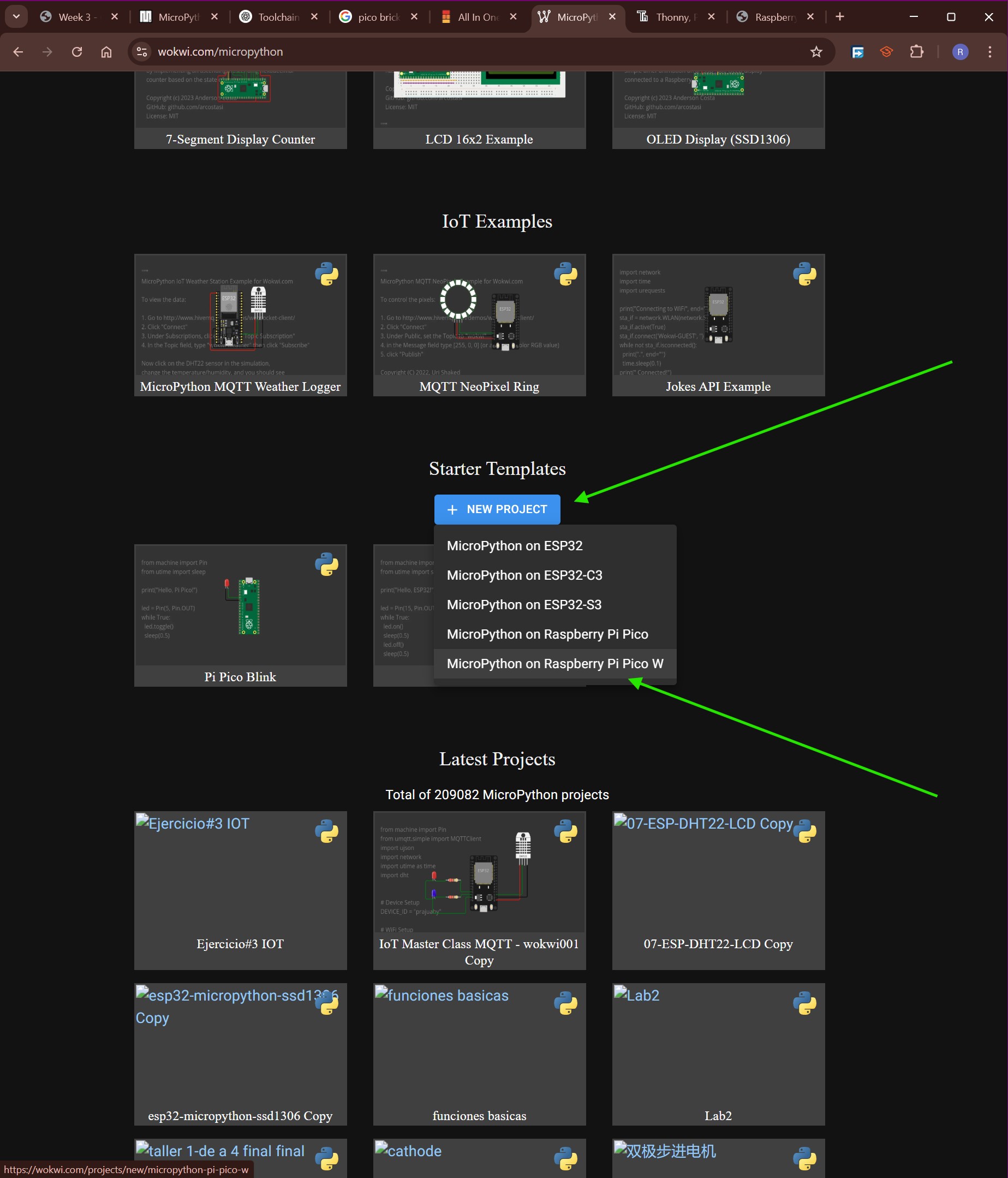Open the MQTT NeoPixel Ring project

pos(479,325)
